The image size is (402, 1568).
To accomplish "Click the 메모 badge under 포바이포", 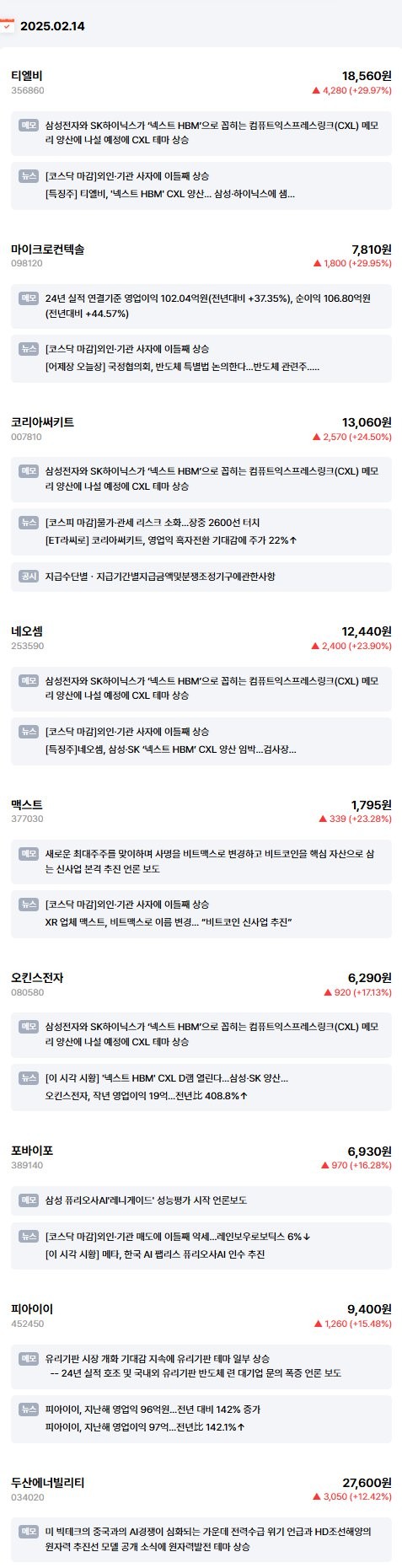I will (29, 1200).
